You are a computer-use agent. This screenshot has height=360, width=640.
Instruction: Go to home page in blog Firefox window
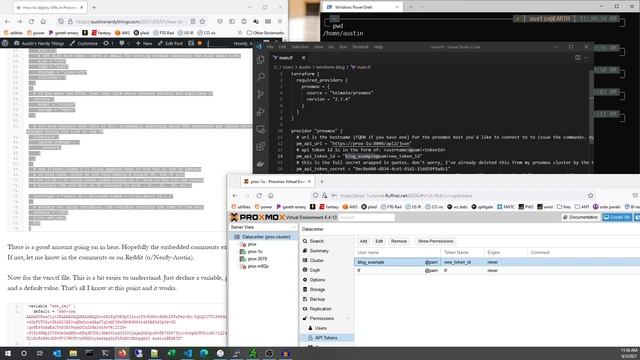coord(43,21)
